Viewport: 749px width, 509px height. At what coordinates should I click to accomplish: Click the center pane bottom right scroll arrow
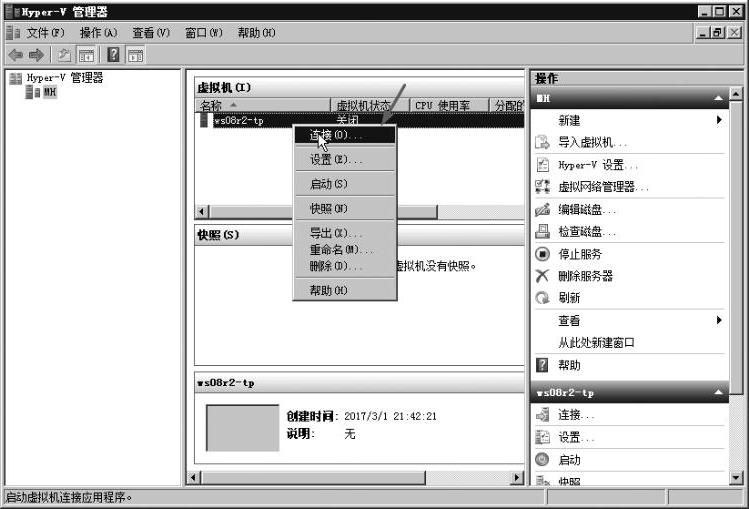tap(517, 477)
